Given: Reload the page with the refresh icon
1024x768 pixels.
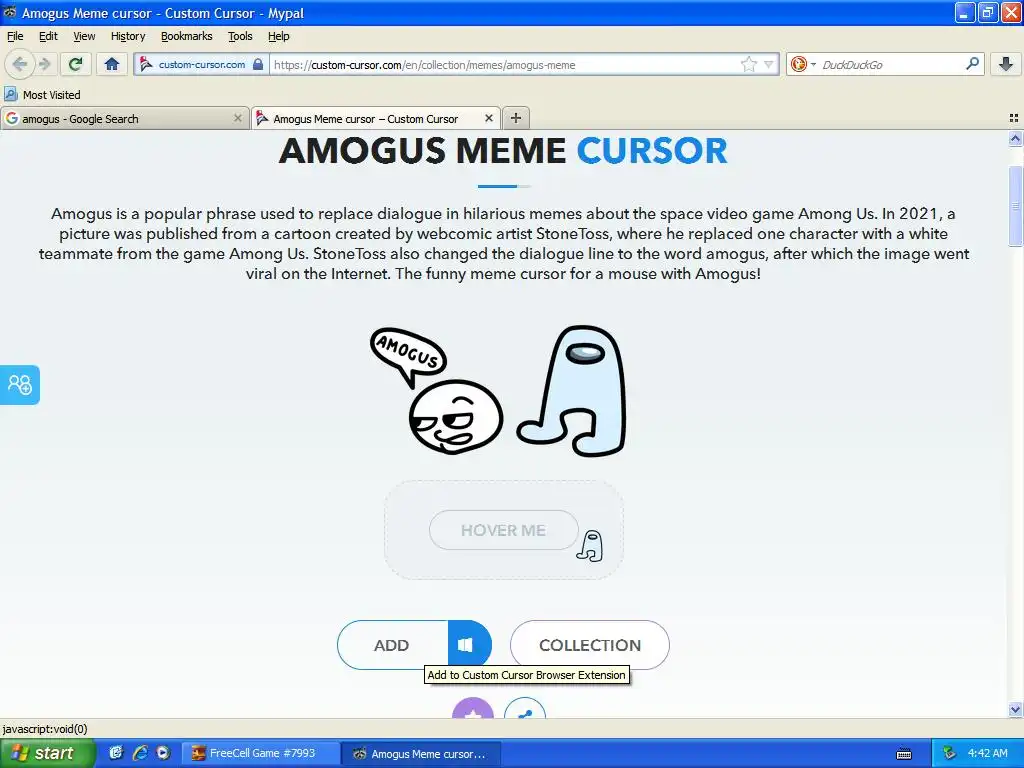Looking at the screenshot, I should [76, 64].
